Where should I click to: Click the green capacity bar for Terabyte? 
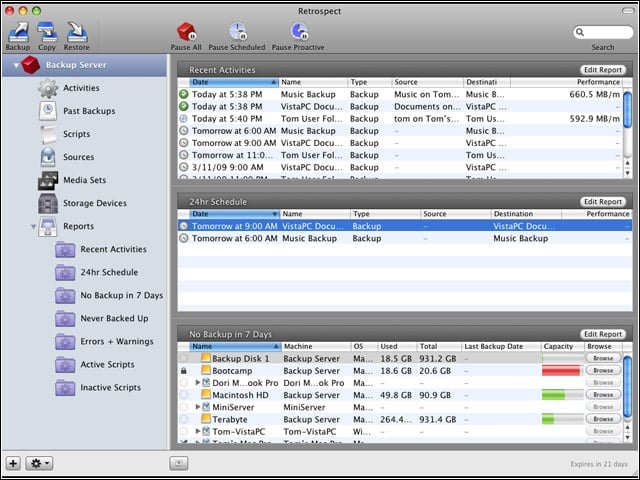(x=548, y=419)
